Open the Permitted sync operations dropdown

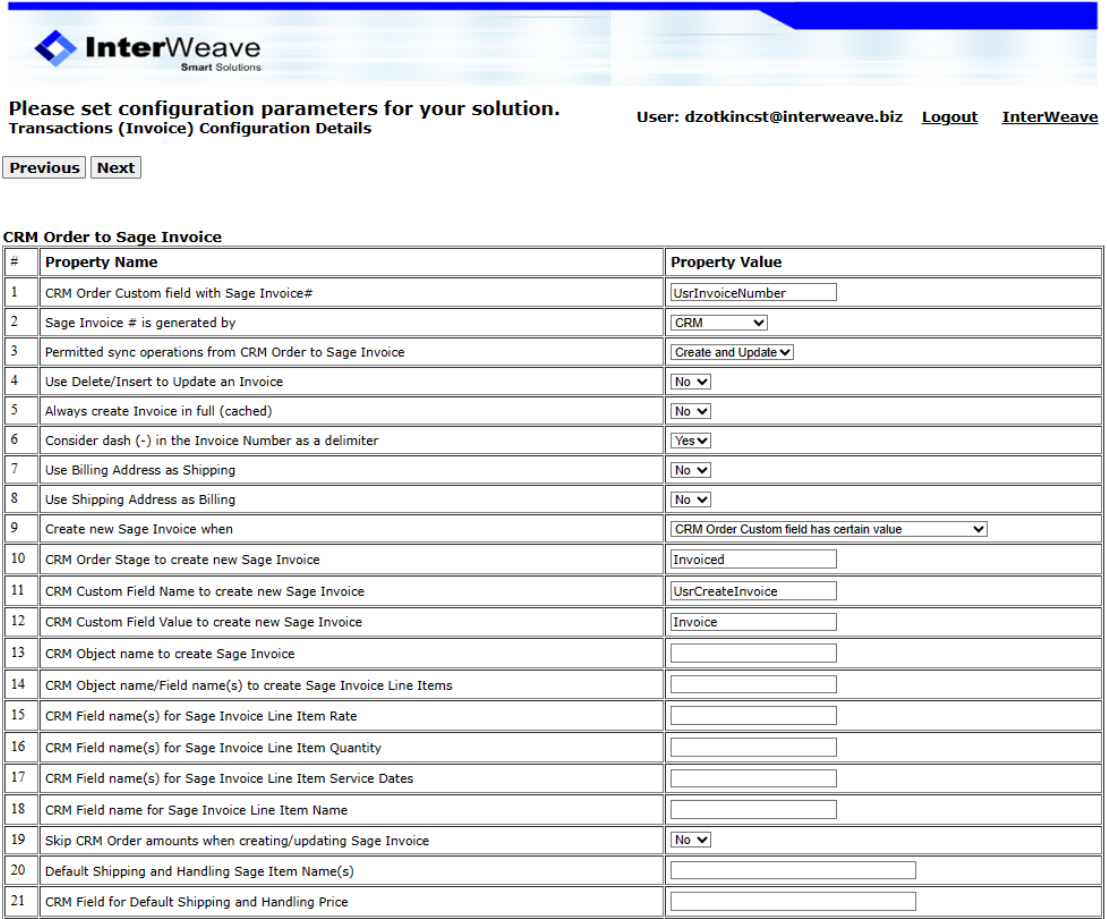[x=731, y=352]
